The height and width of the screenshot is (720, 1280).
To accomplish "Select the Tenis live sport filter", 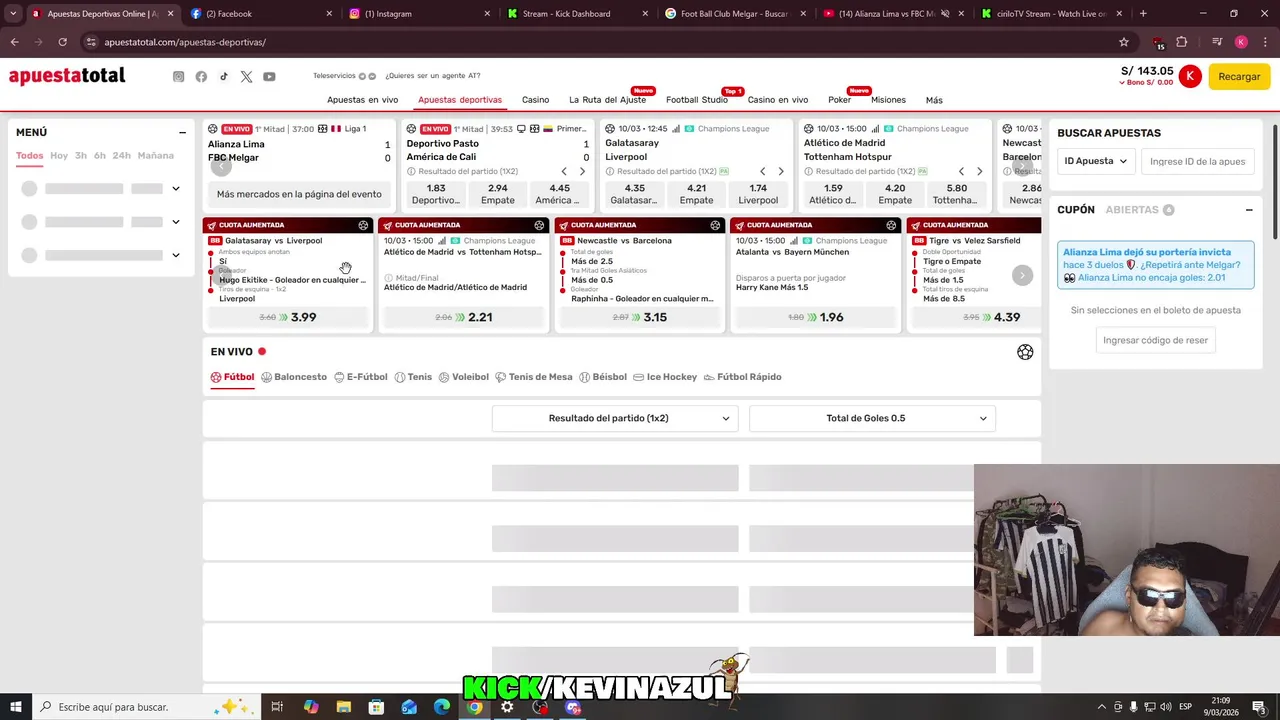I will 413,377.
